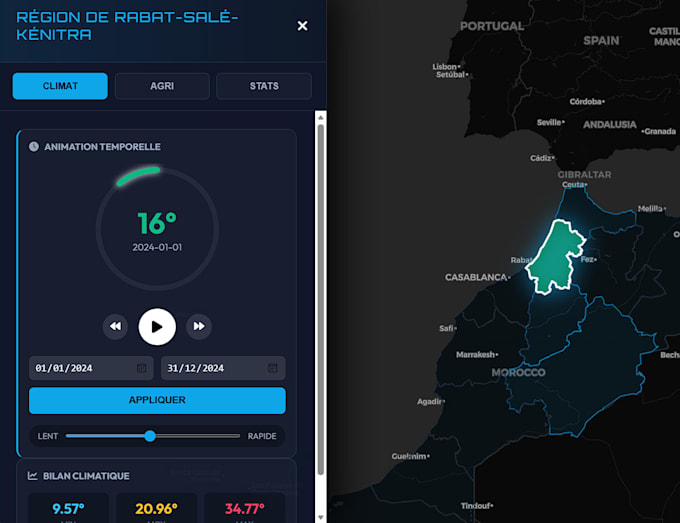Click the fast-forward animation button
This screenshot has width=680, height=523.
point(199,326)
